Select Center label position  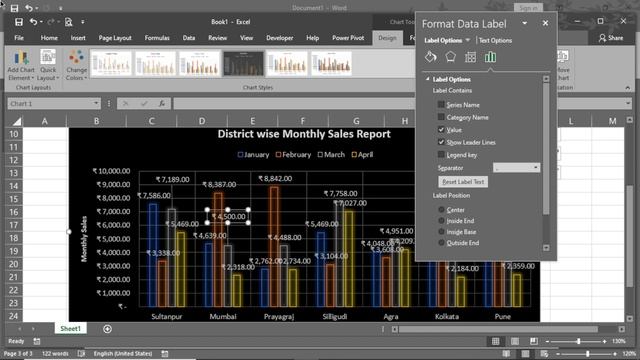(441, 209)
